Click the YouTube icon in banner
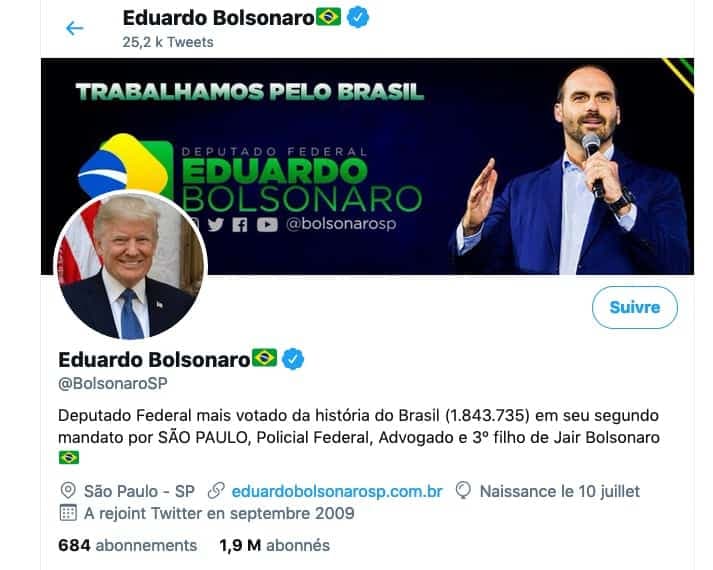This screenshot has width=713, height=570. tap(267, 225)
